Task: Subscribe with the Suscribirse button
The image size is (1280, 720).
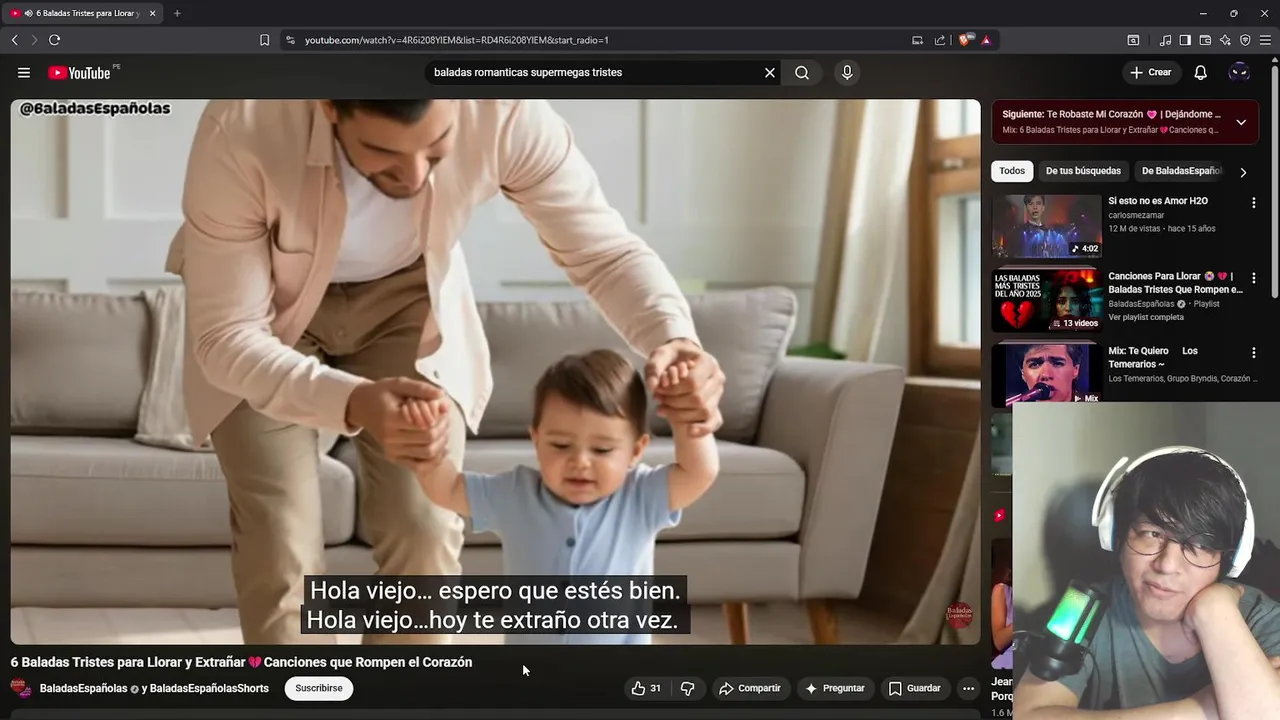Action: coord(319,688)
